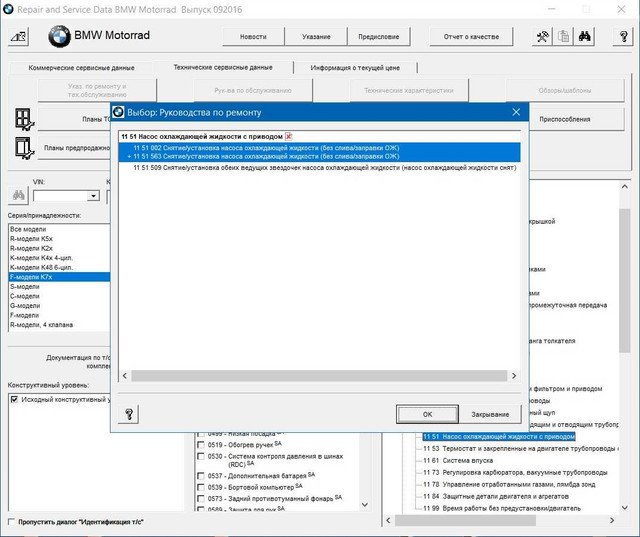Open search via binoculars icon in top toolbar
Screen dimensions: 640x537
click(585, 37)
